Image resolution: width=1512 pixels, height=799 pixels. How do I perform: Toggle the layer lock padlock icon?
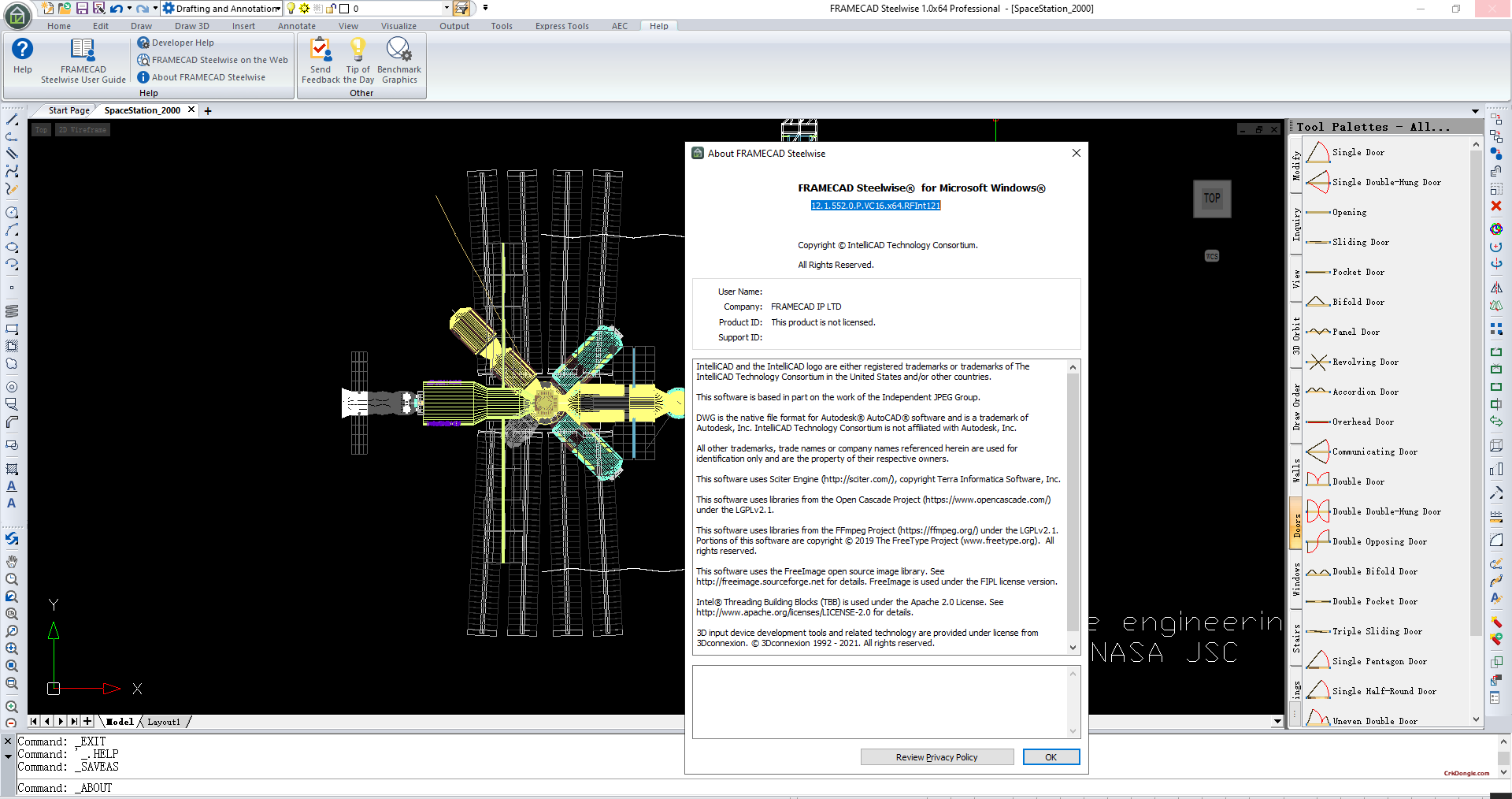point(331,8)
